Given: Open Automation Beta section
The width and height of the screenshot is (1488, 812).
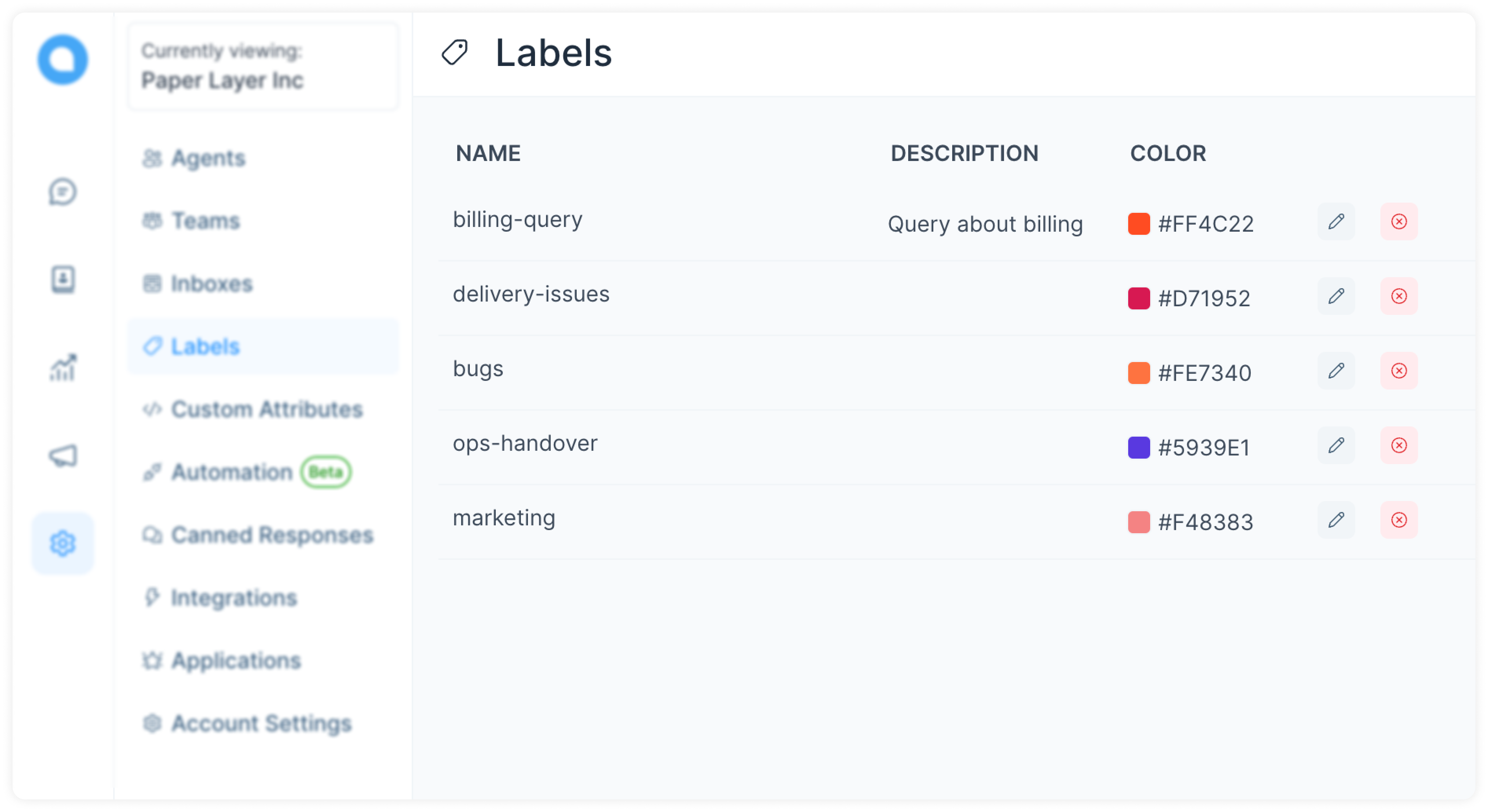Looking at the screenshot, I should pyautogui.click(x=245, y=471).
